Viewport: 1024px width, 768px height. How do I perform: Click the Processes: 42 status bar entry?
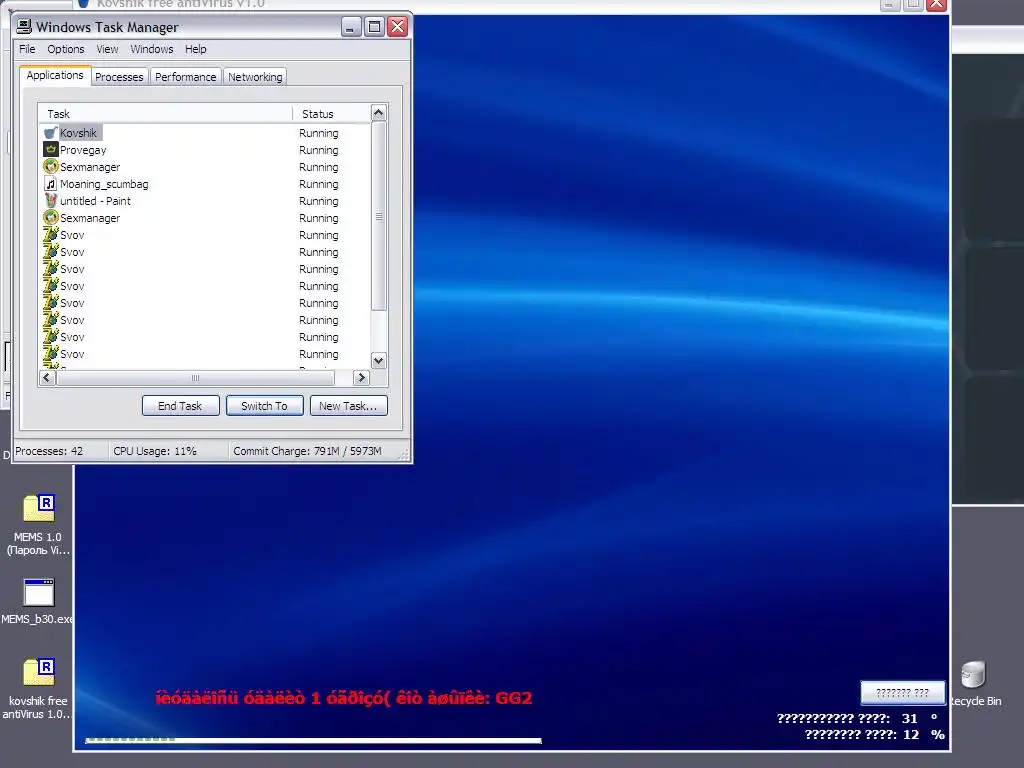49,451
